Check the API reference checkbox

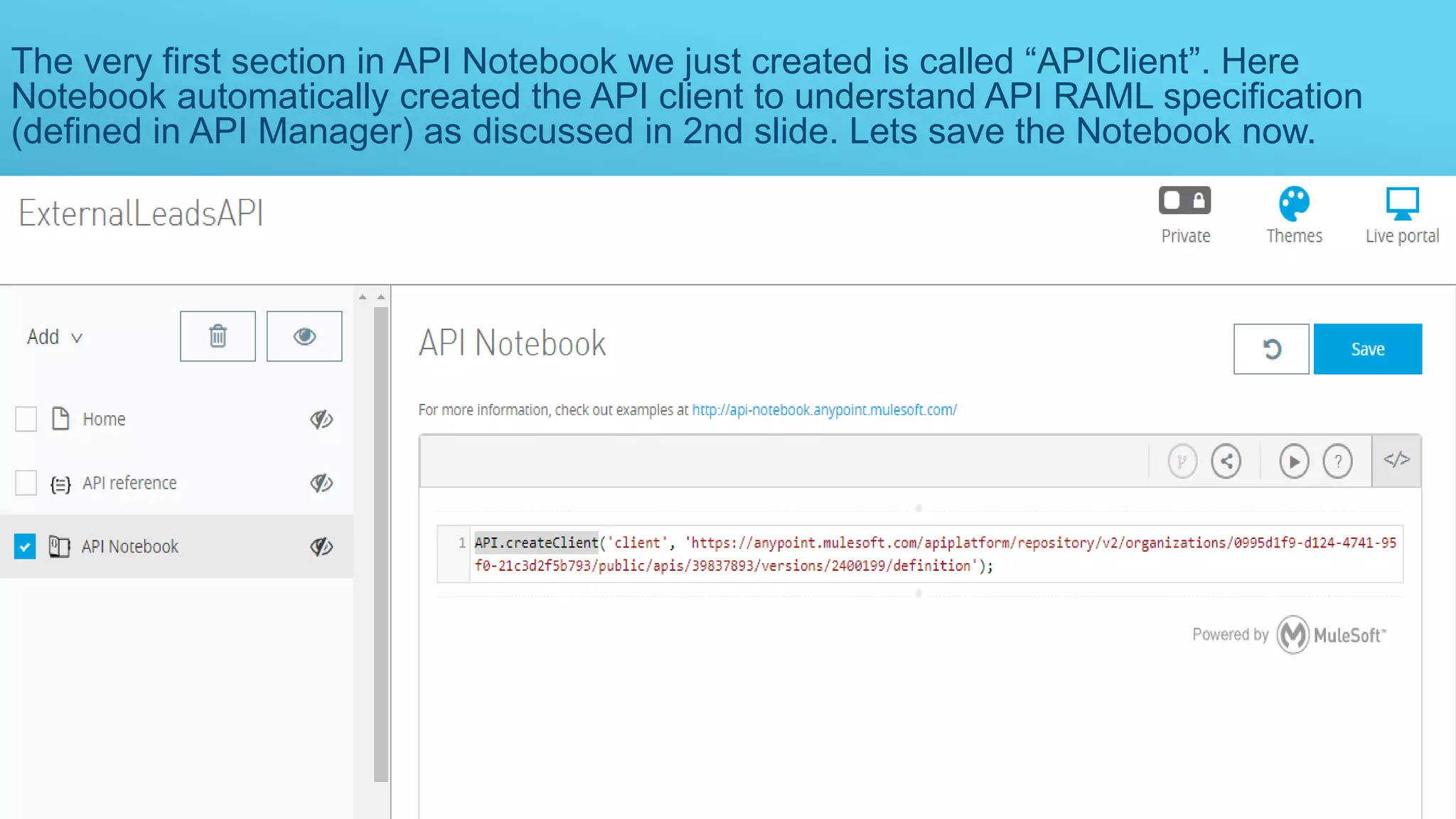point(26,483)
